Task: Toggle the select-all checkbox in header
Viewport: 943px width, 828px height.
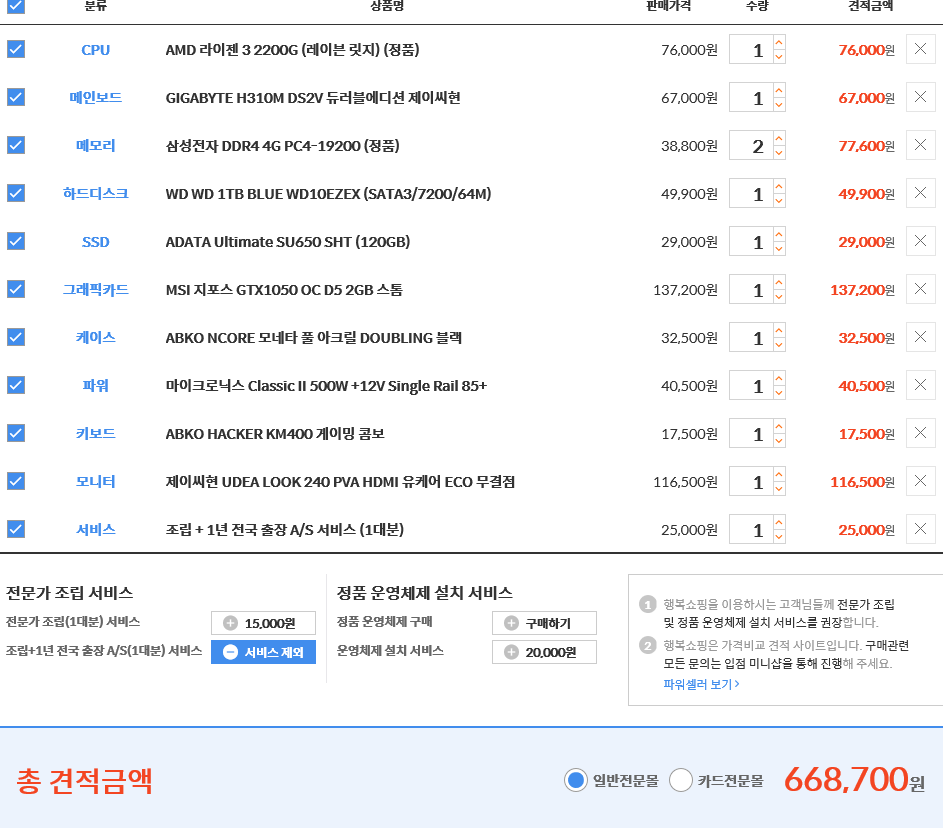Action: (16, 6)
